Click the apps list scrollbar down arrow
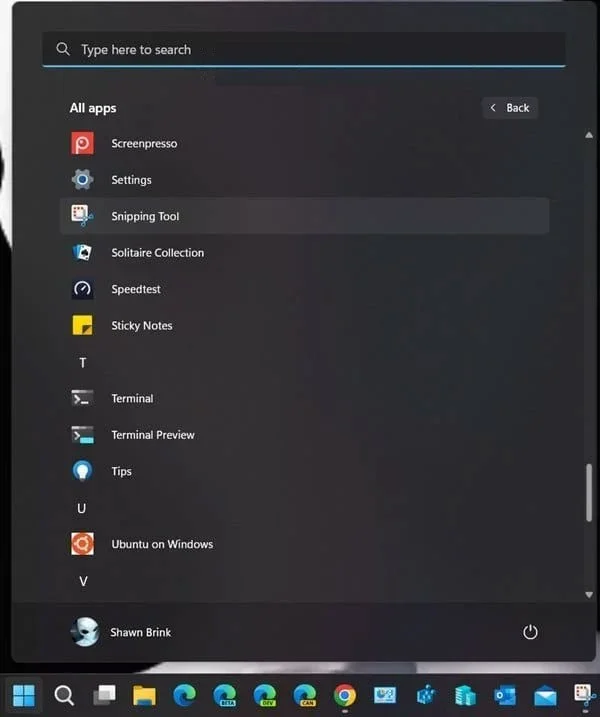Viewport: 600px width, 717px height. [x=589, y=594]
